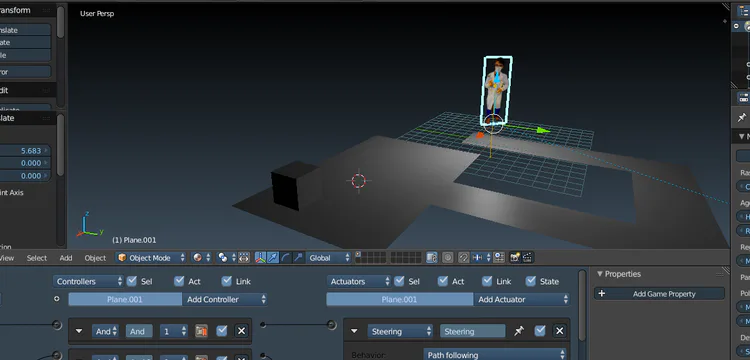Collapse the first And controller
The height and width of the screenshot is (360, 750).
point(79,331)
